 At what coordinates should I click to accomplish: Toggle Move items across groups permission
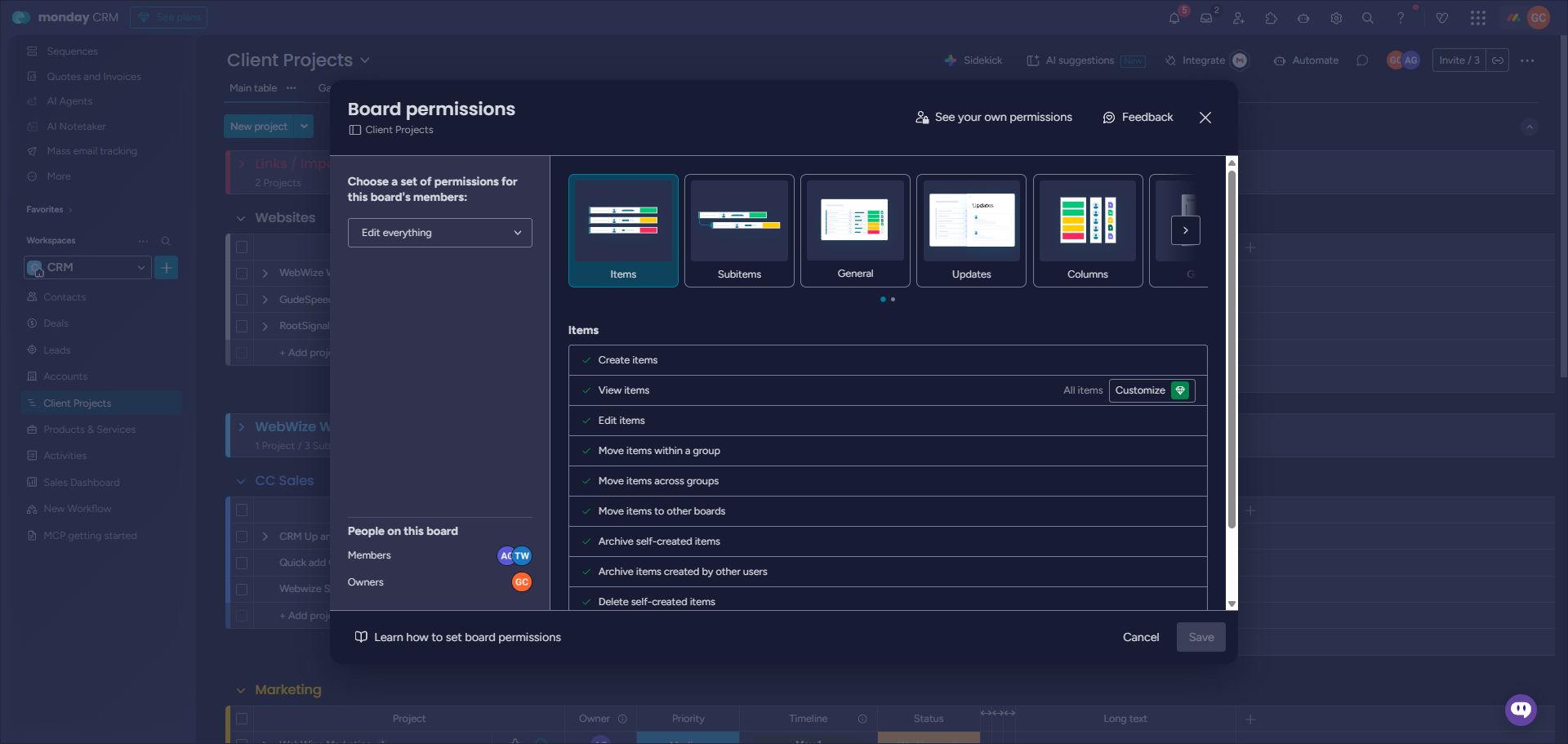tap(586, 481)
